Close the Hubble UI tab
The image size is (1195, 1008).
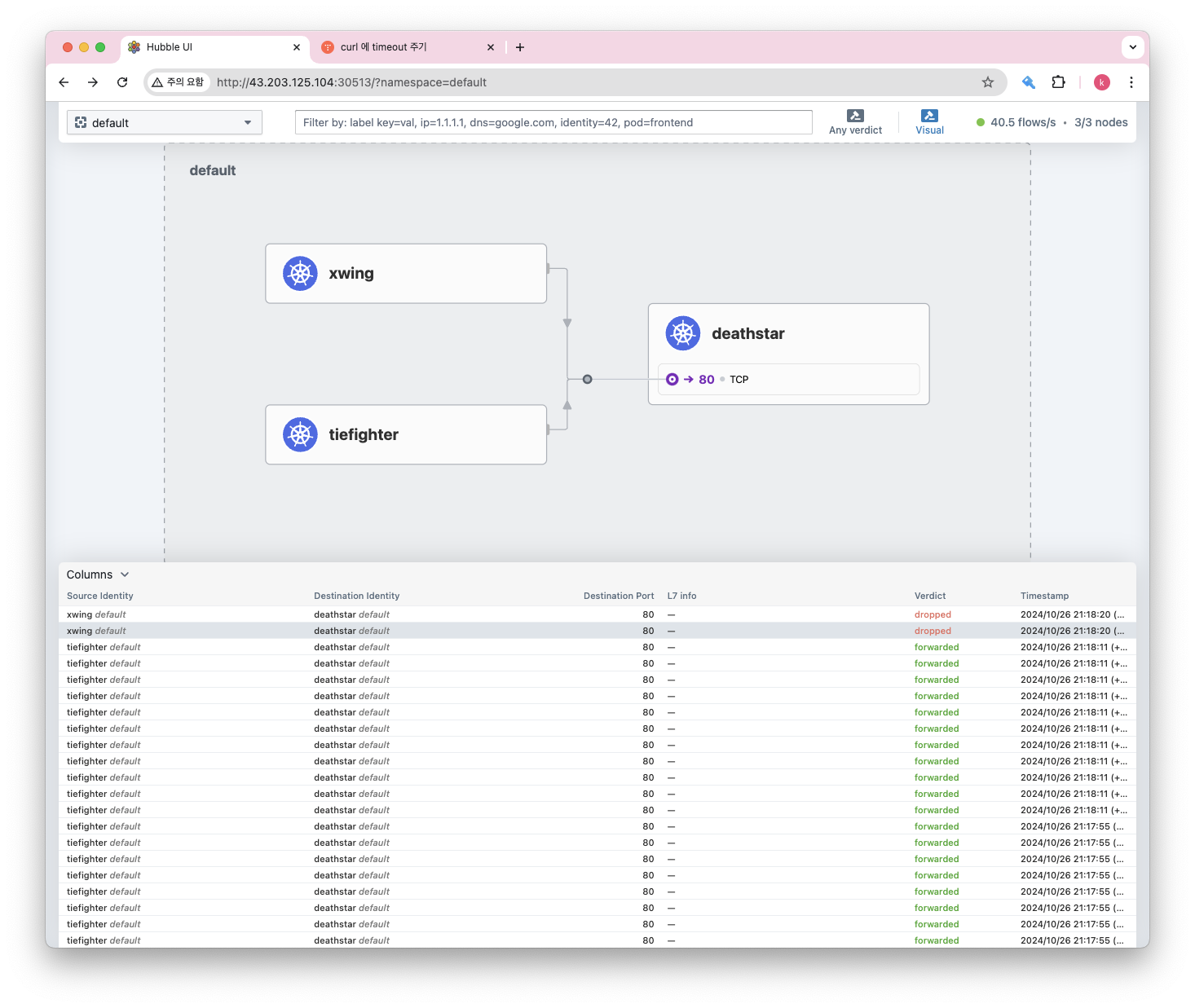click(x=297, y=47)
